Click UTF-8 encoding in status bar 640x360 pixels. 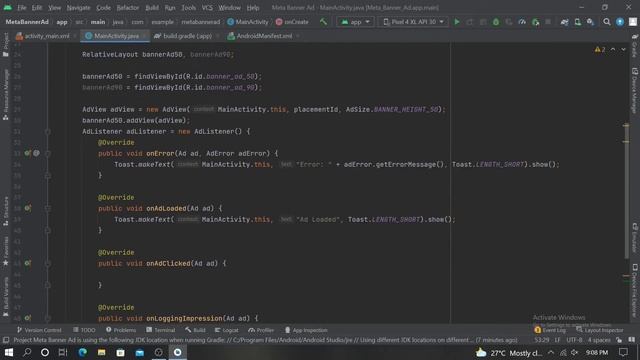574,340
